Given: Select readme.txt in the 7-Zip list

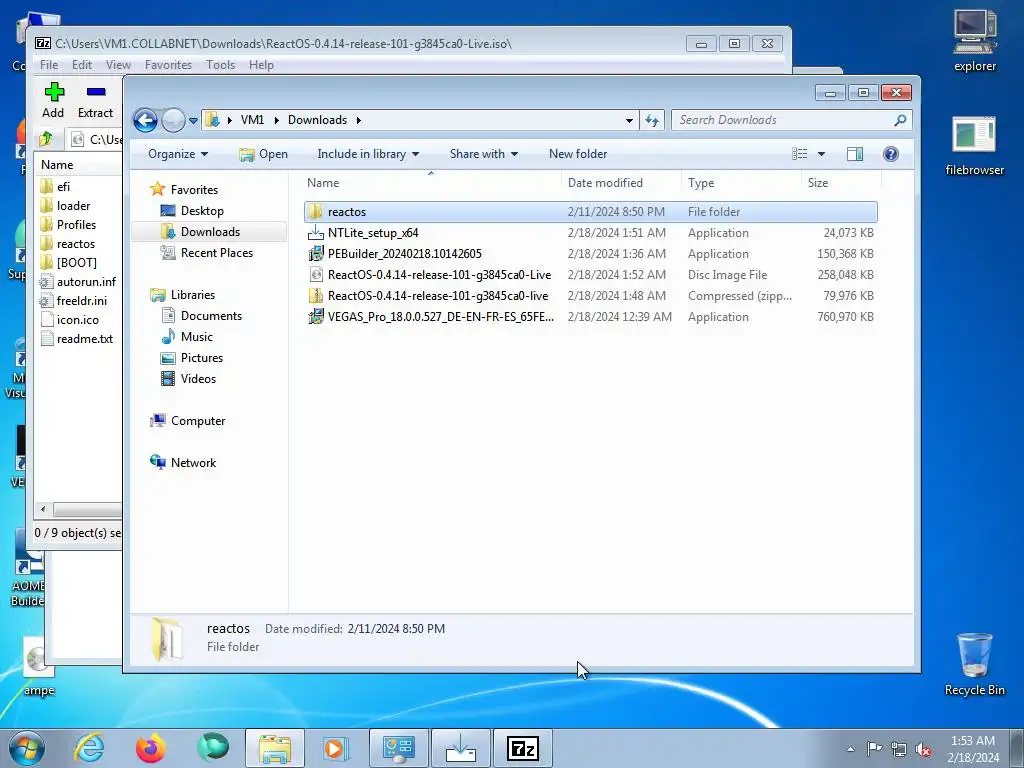Looking at the screenshot, I should click(x=84, y=339).
